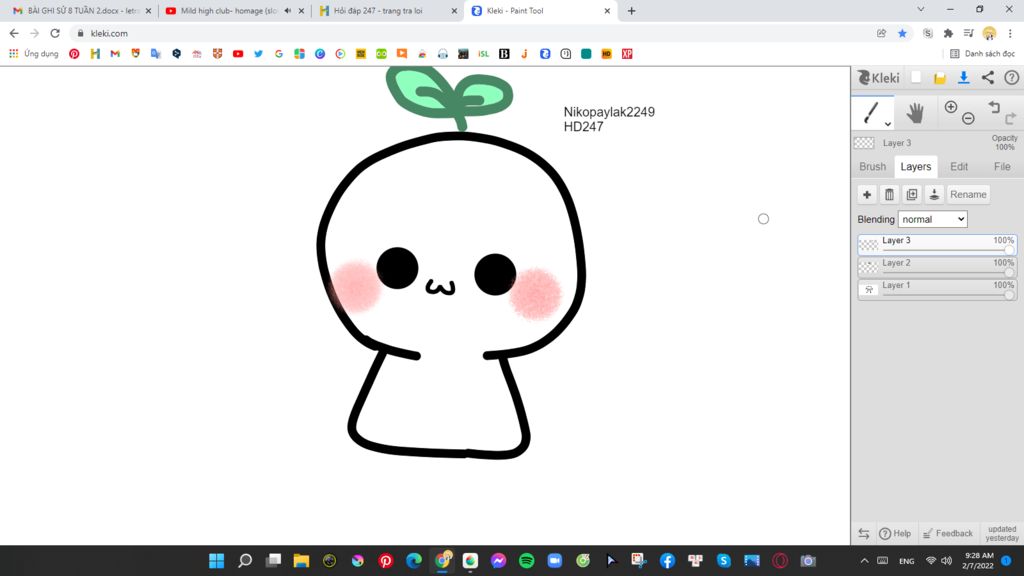Open the Pinterest bookmark
Screen dimensions: 1024x576
tap(74, 54)
